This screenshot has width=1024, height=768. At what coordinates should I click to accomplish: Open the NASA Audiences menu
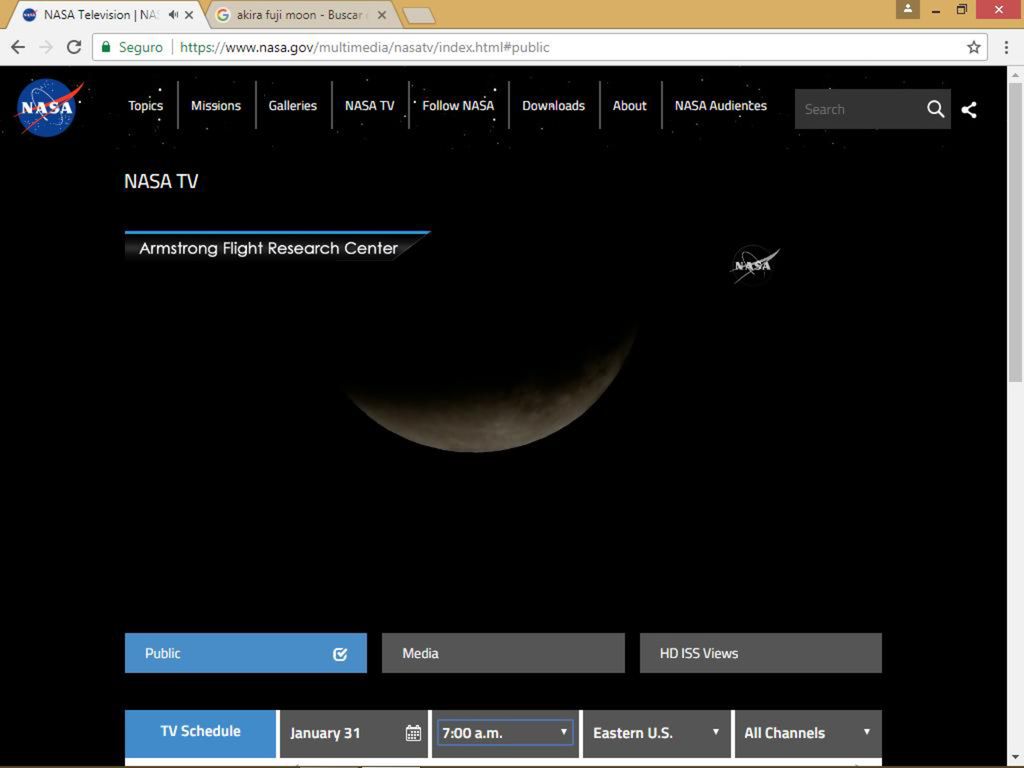coord(721,106)
